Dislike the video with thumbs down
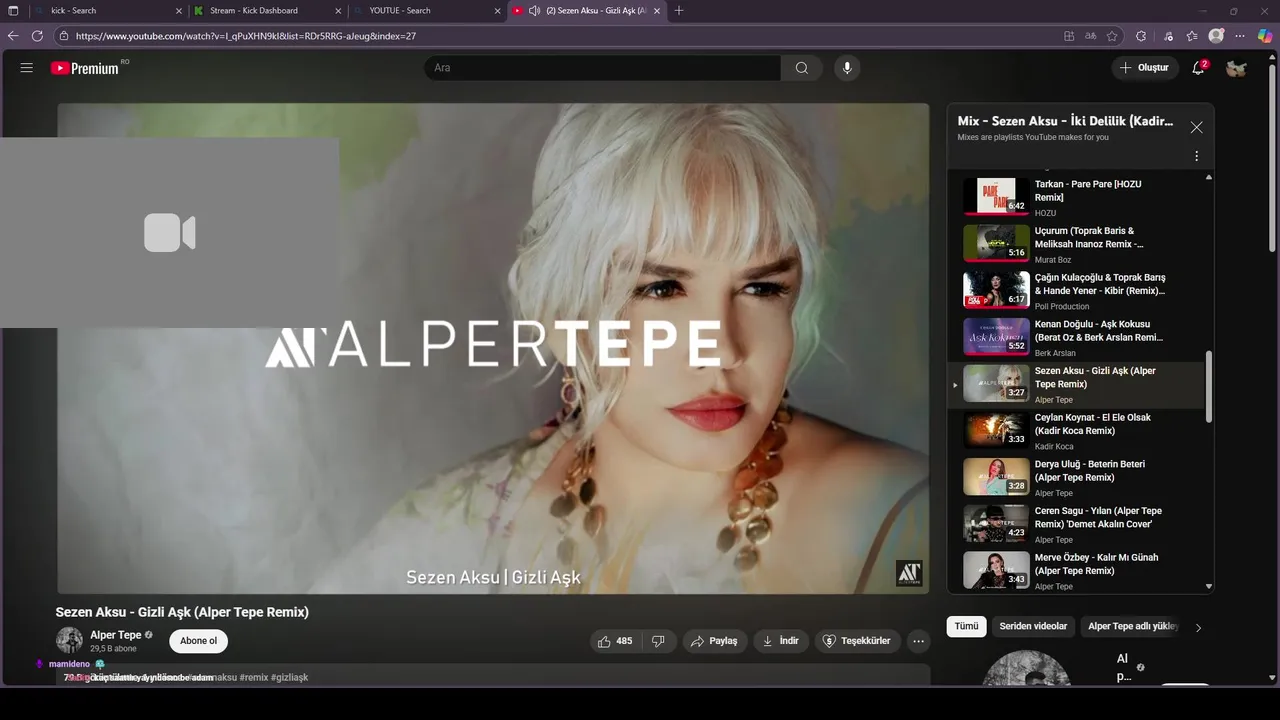This screenshot has width=1280, height=720. click(658, 641)
